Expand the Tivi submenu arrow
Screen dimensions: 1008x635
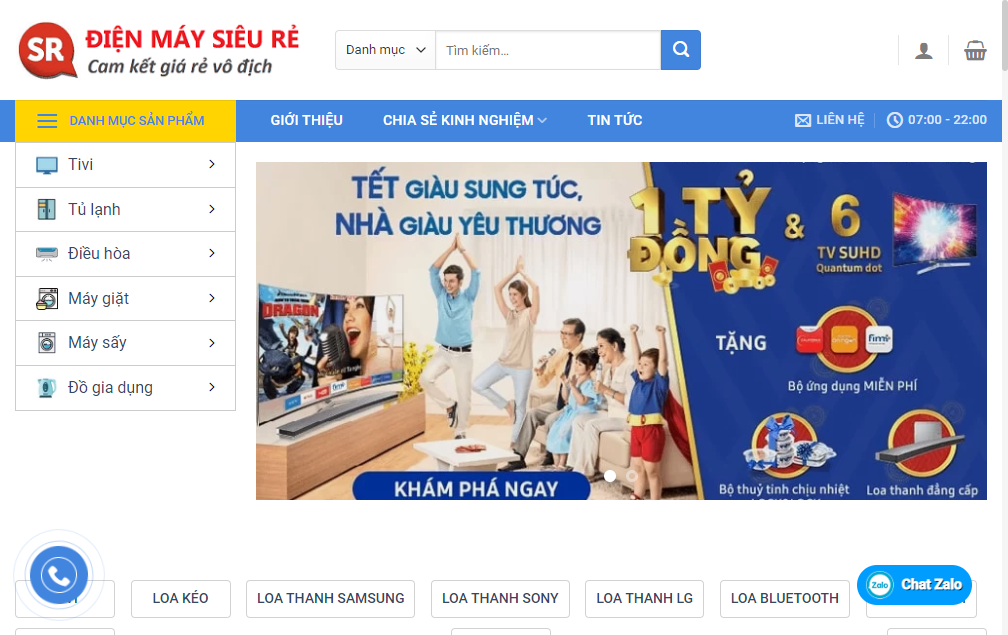[212, 165]
